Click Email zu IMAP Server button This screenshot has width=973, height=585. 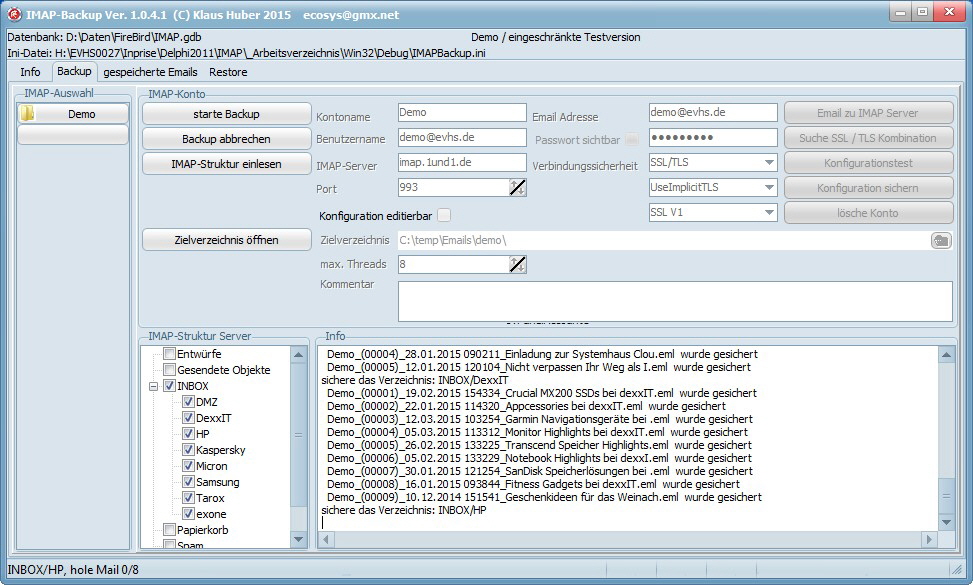click(868, 113)
